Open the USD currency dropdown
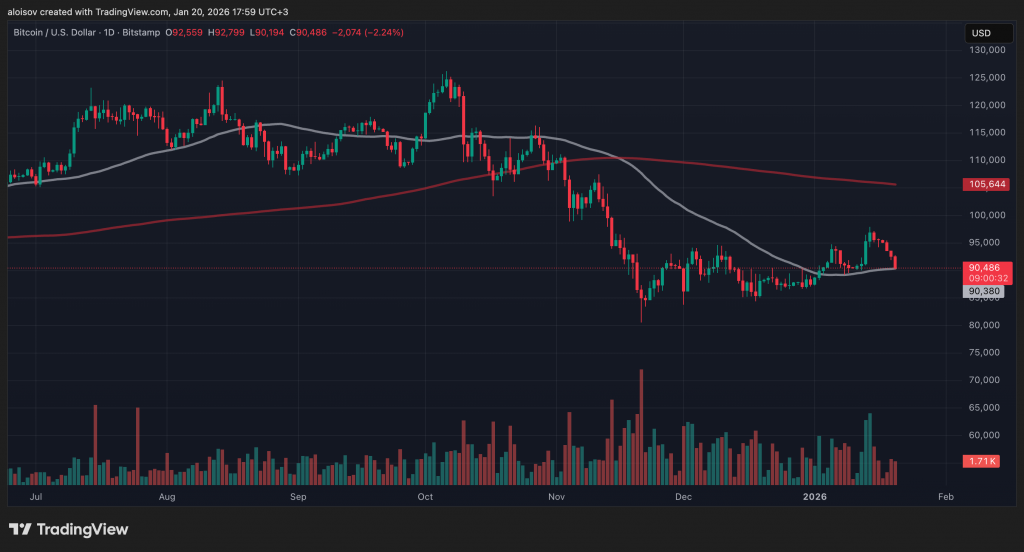The height and width of the screenshot is (552, 1024). [x=980, y=34]
